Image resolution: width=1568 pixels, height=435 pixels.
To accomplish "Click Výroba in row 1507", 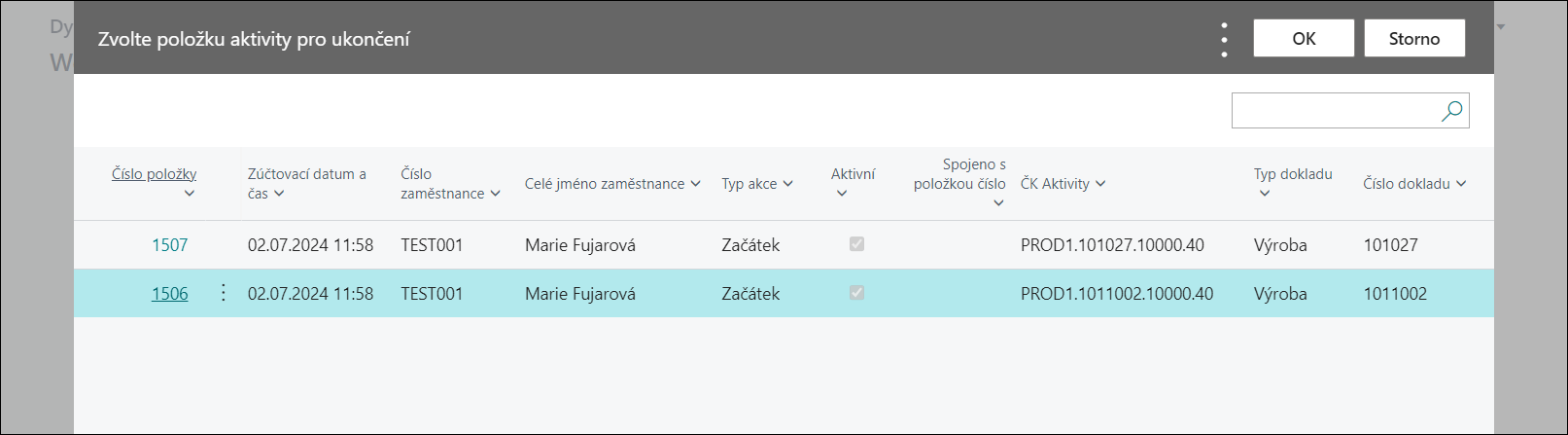I will pyautogui.click(x=1280, y=245).
